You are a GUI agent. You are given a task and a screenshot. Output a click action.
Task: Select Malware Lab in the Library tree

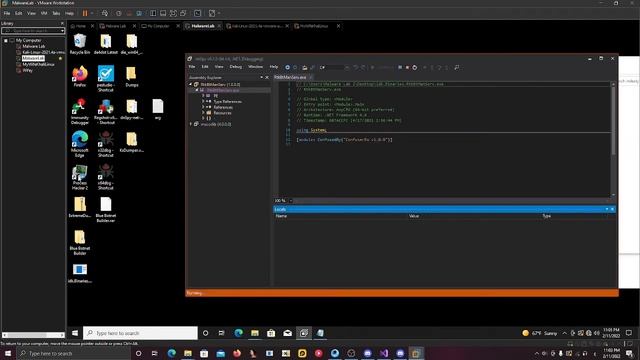(33, 47)
